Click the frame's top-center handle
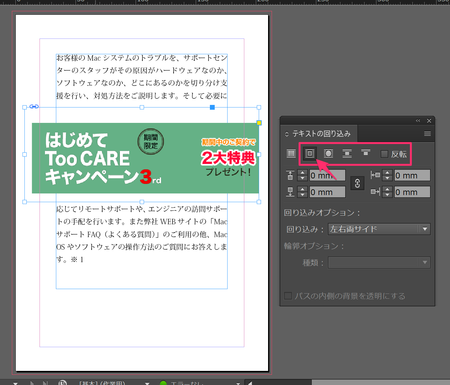 [x=142, y=107]
